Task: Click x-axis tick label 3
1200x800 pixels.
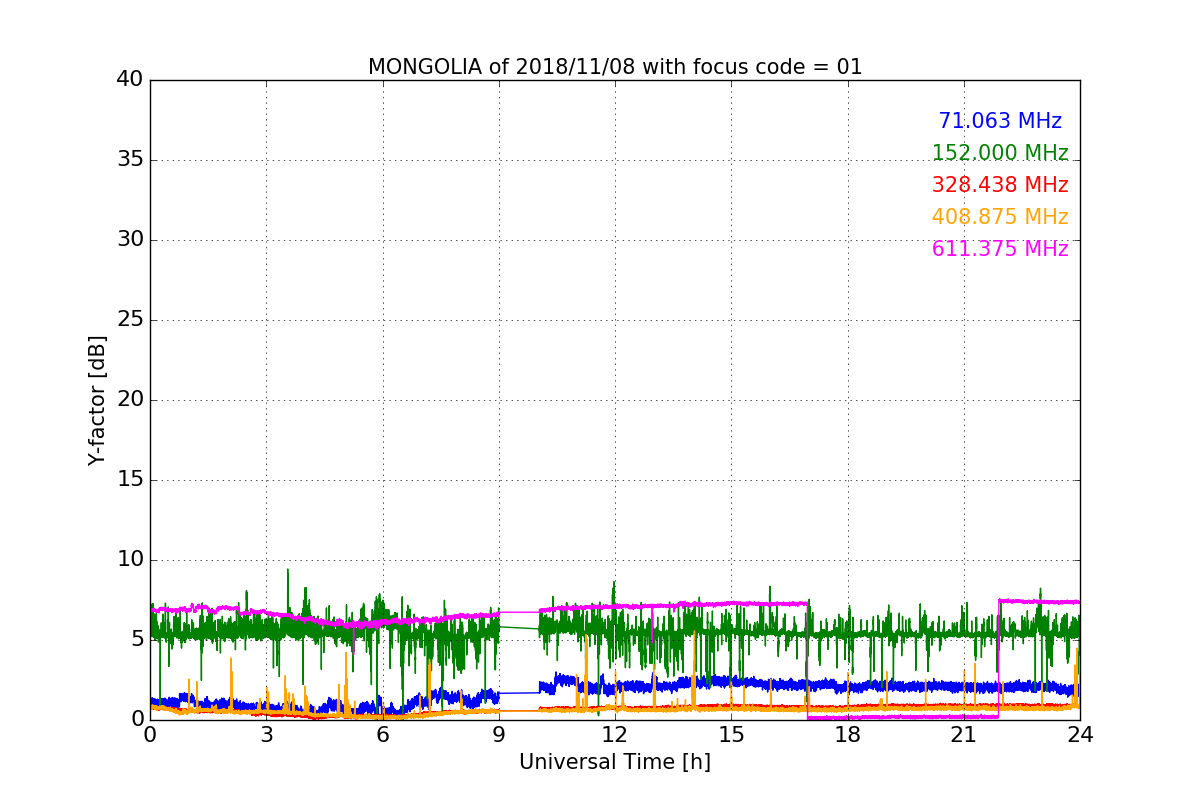Action: [x=266, y=735]
